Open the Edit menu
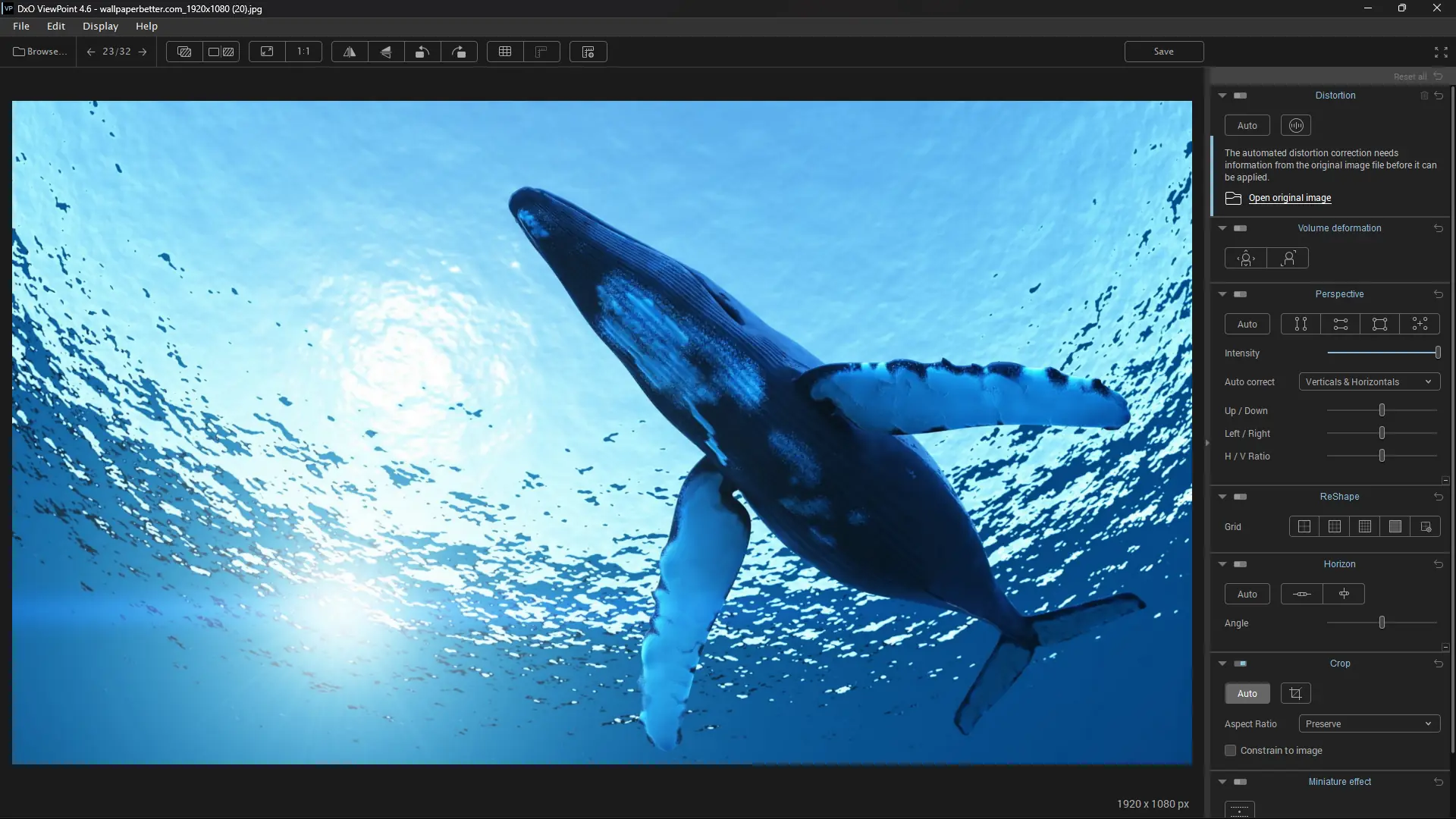 (56, 26)
